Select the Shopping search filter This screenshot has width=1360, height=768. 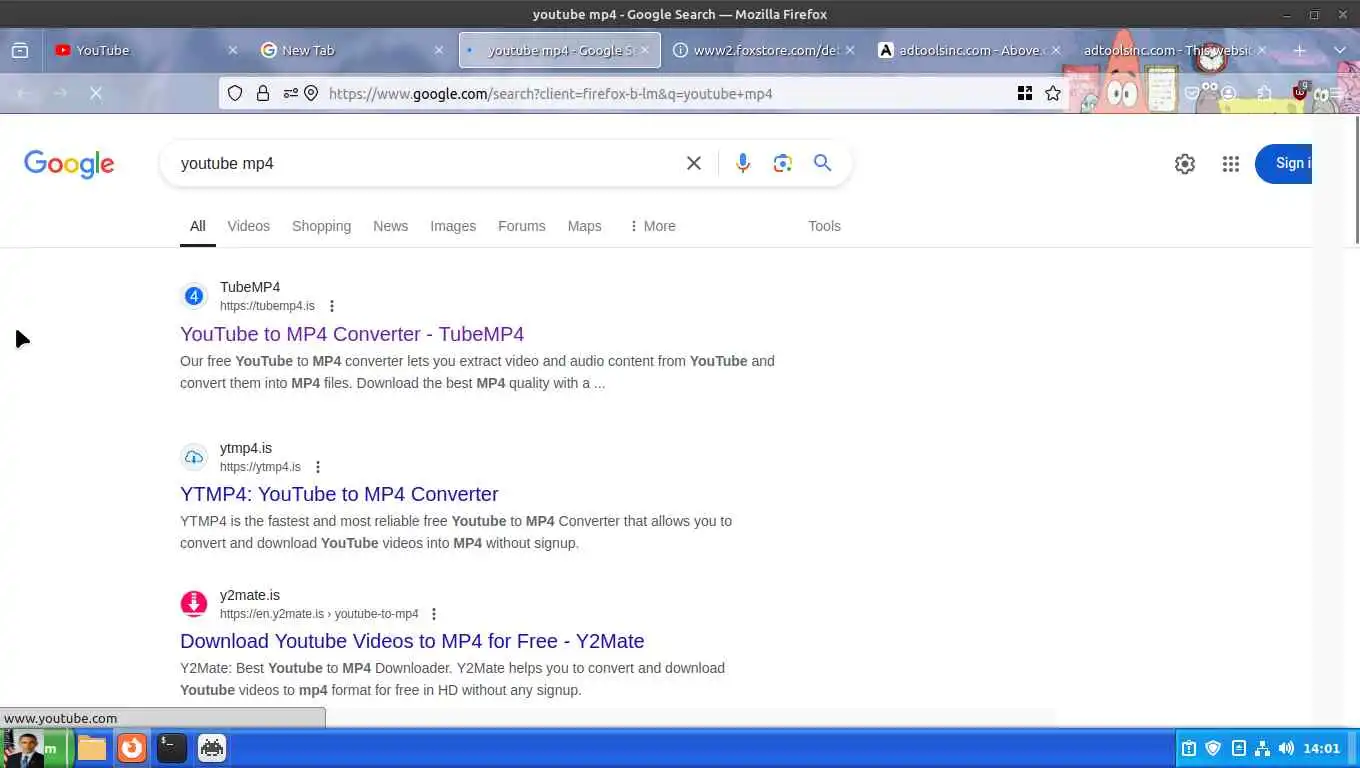tap(321, 226)
